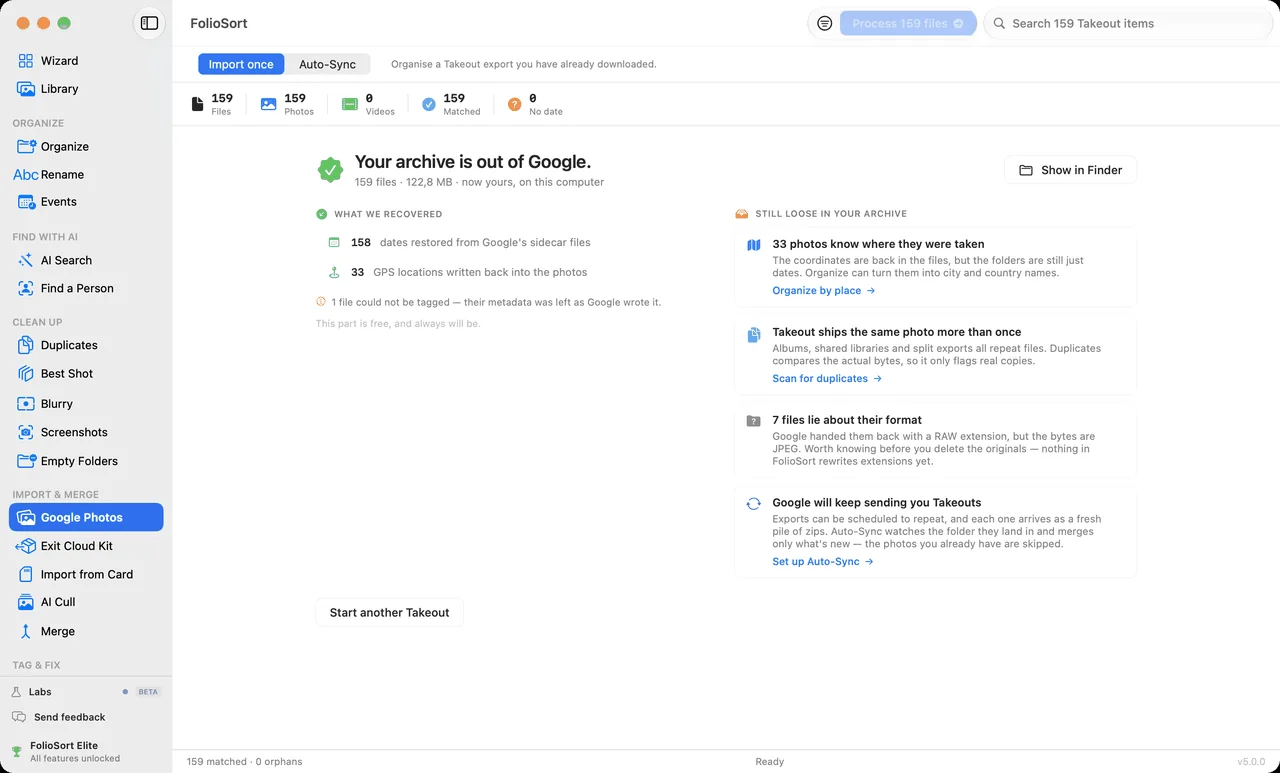This screenshot has height=773, width=1280.
Task: Open the Rename tool
Action: coord(86,174)
